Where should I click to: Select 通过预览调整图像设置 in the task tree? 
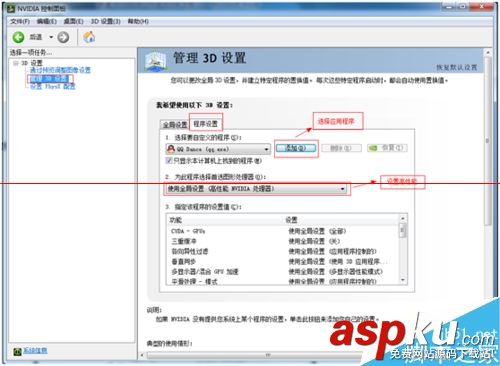coord(60,70)
